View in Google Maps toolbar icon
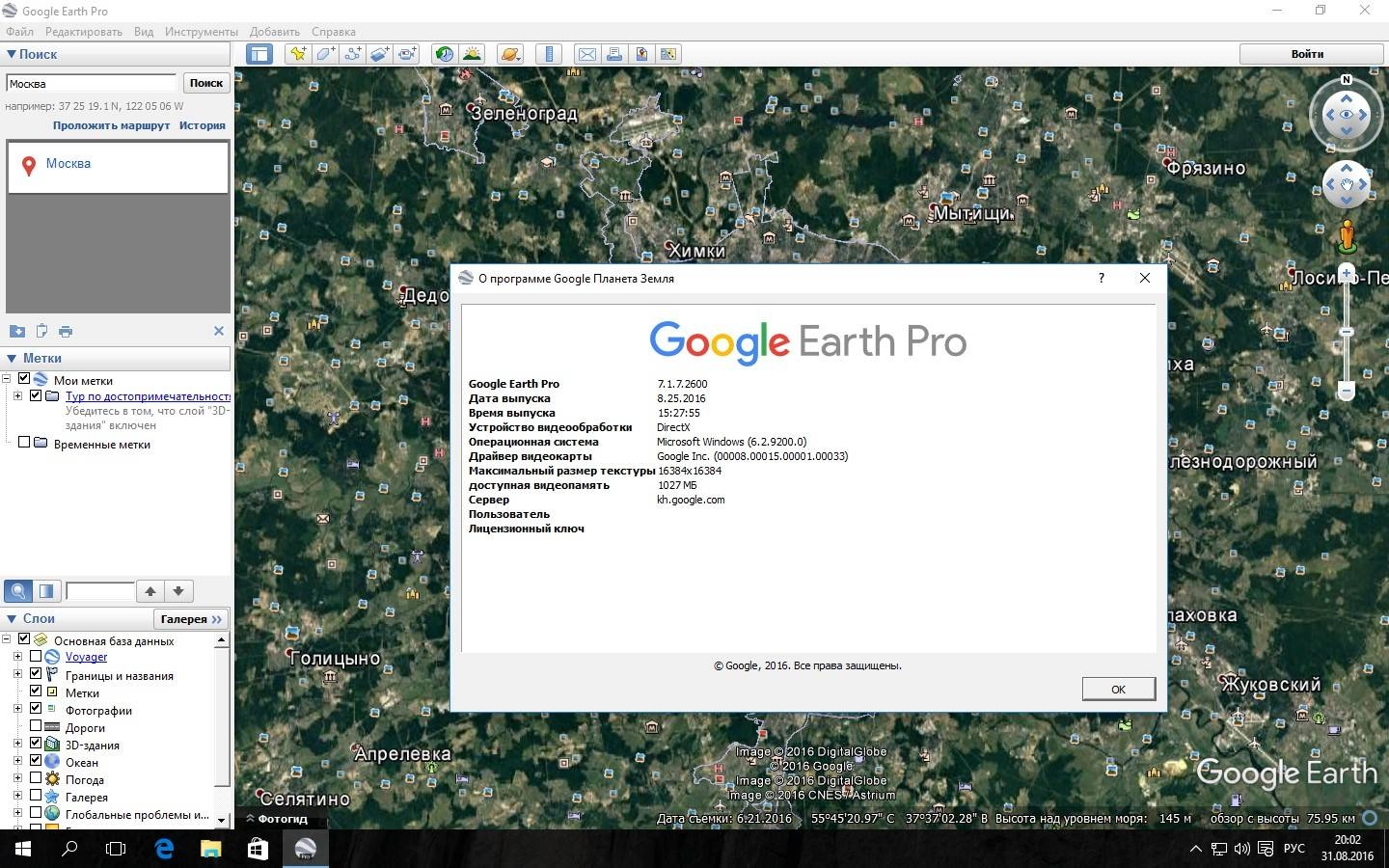This screenshot has height=868, width=1389. [667, 54]
